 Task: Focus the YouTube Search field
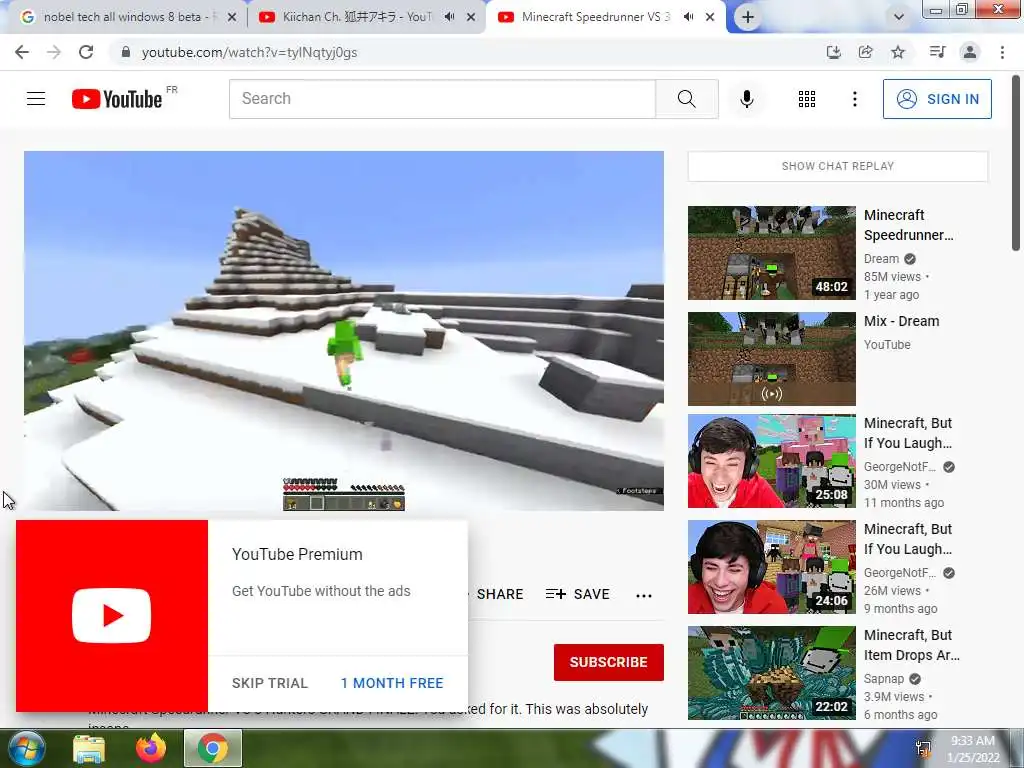point(442,99)
